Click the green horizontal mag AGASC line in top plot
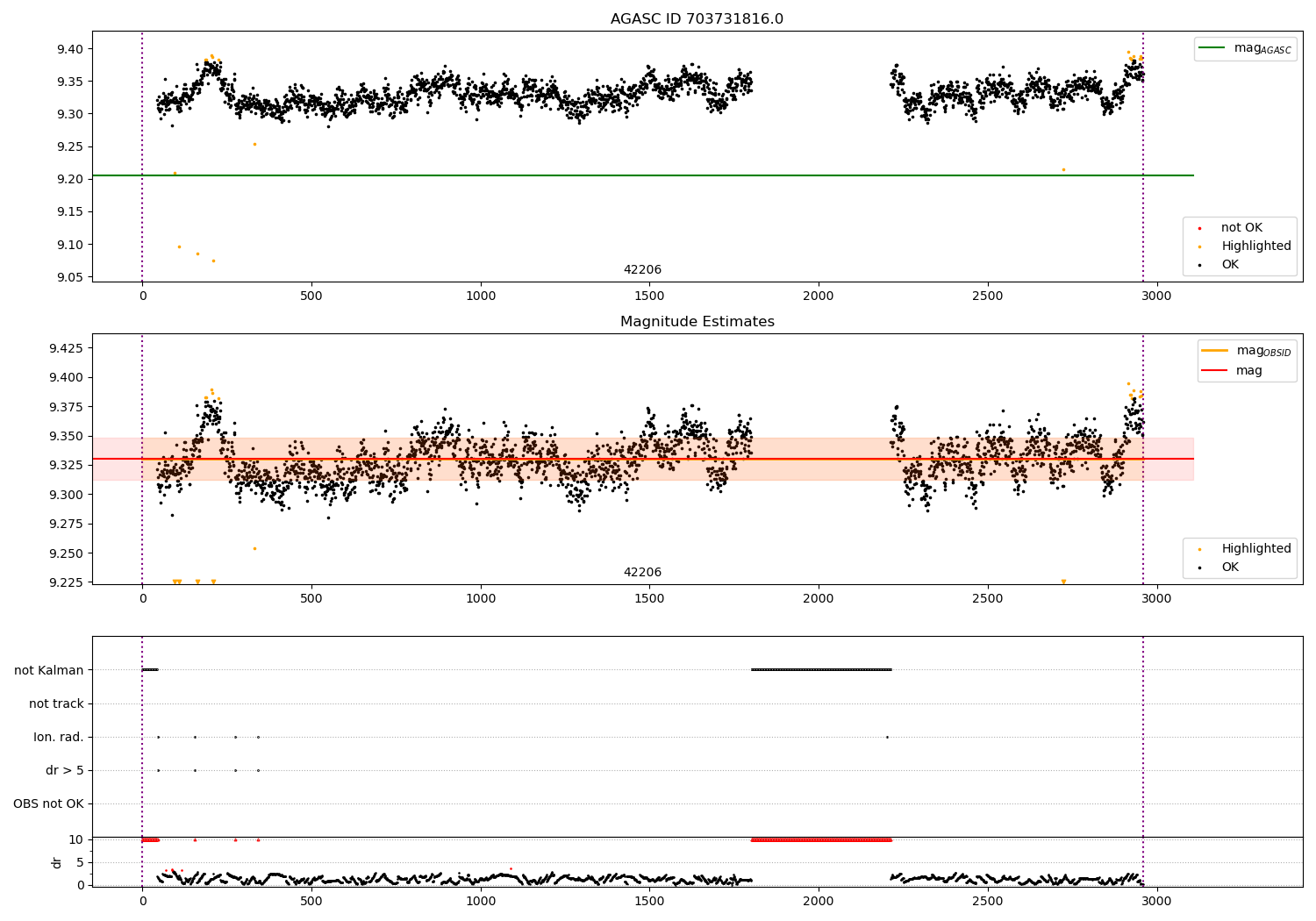The width and height of the screenshot is (1316, 921). coord(642,175)
